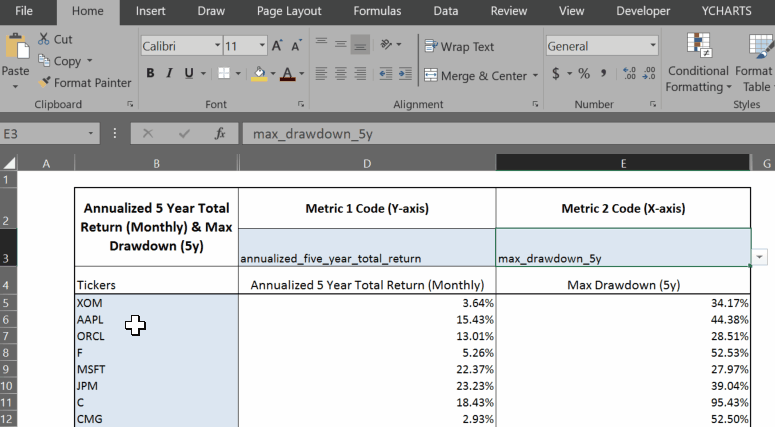Click Wrap Text button

(x=459, y=46)
